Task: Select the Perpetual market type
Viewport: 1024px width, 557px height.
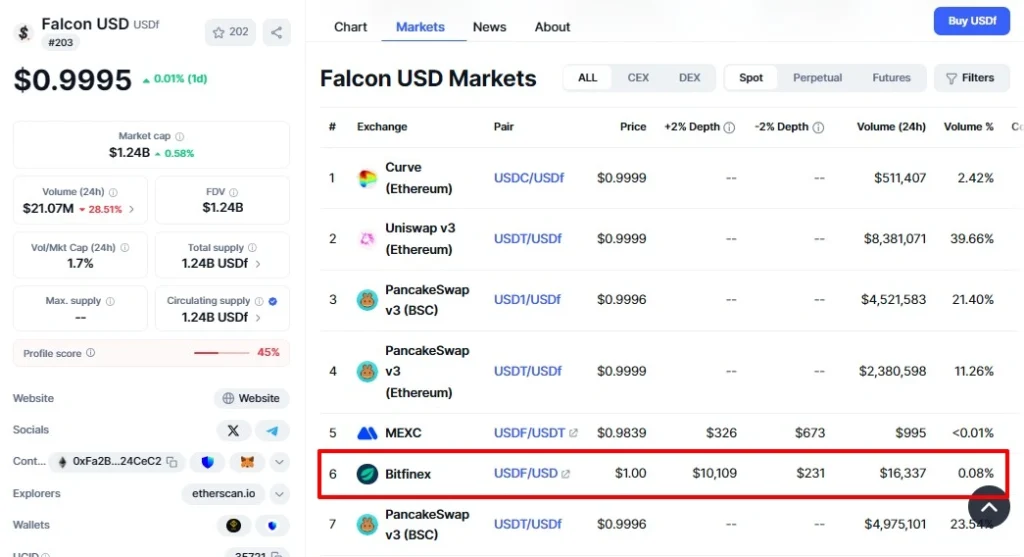Action: pyautogui.click(x=817, y=78)
